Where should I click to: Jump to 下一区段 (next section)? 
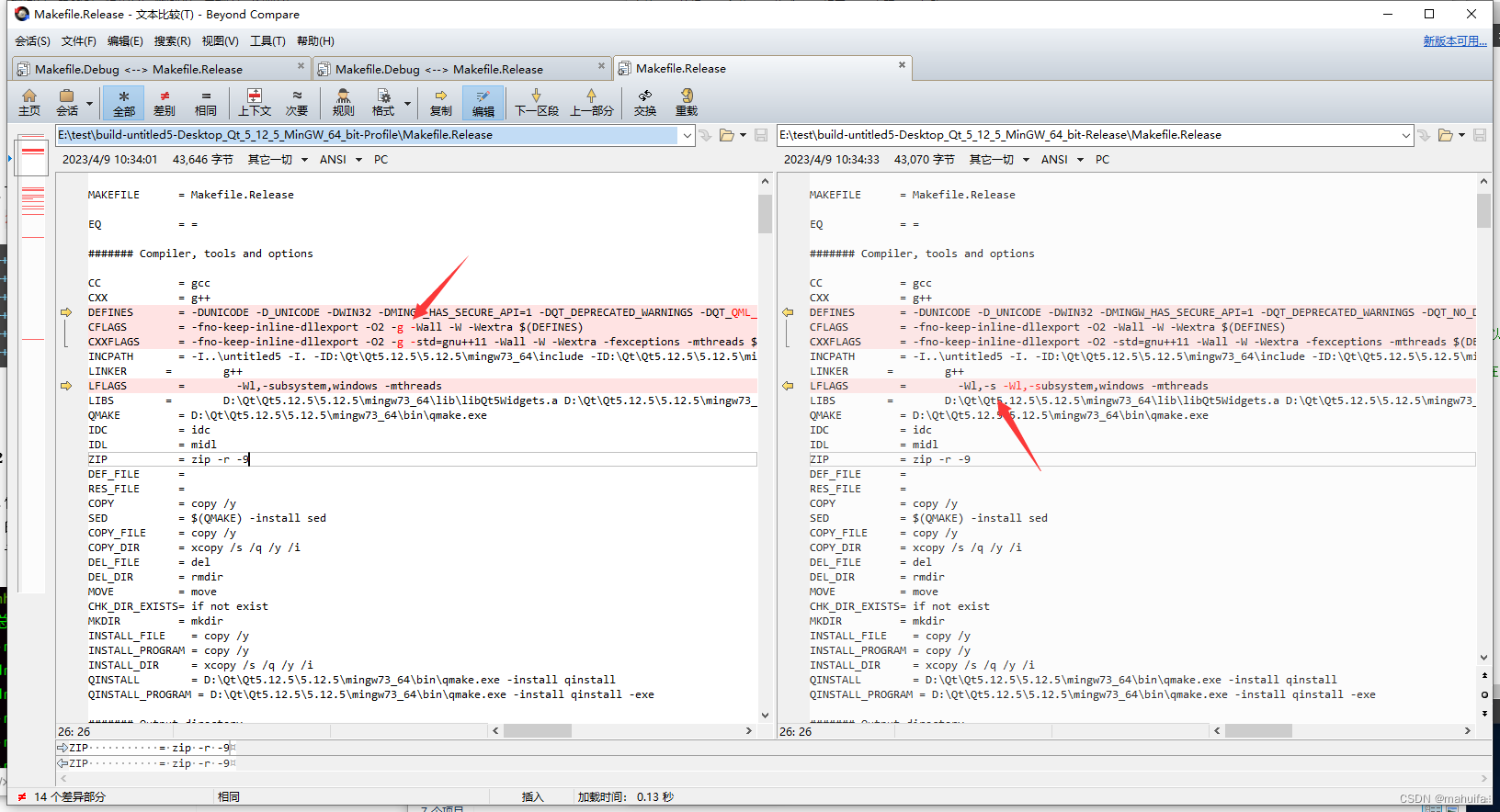point(537,102)
